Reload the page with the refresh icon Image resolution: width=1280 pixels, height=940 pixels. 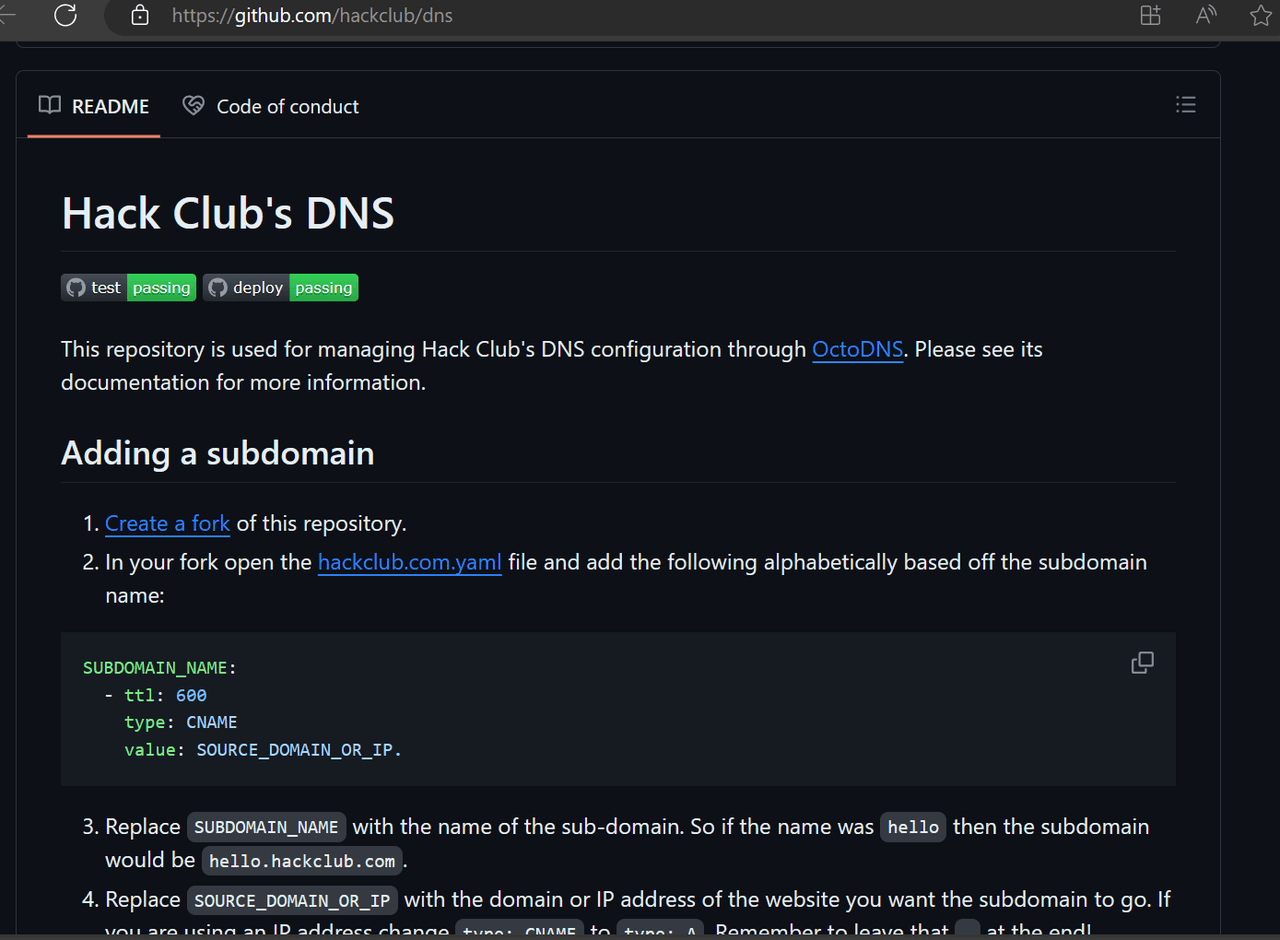[x=66, y=15]
